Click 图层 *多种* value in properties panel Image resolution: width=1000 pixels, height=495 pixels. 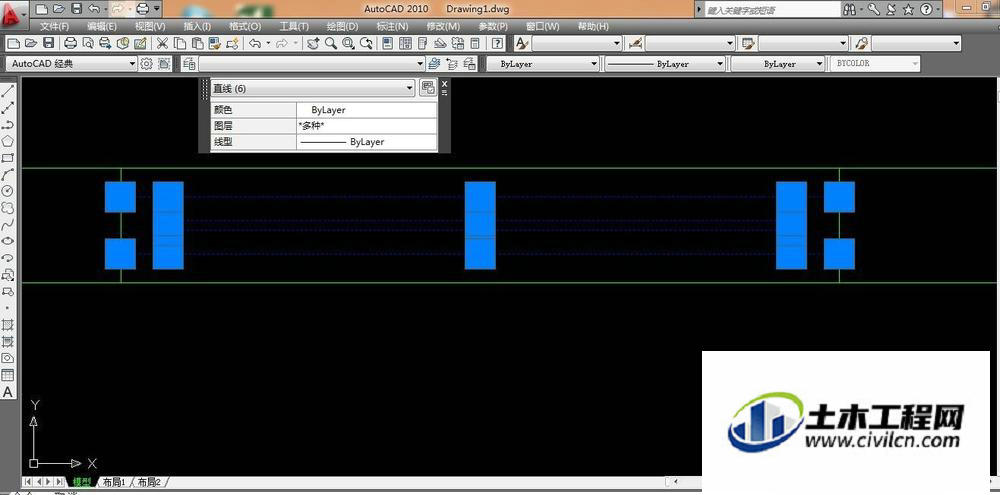pyautogui.click(x=367, y=126)
